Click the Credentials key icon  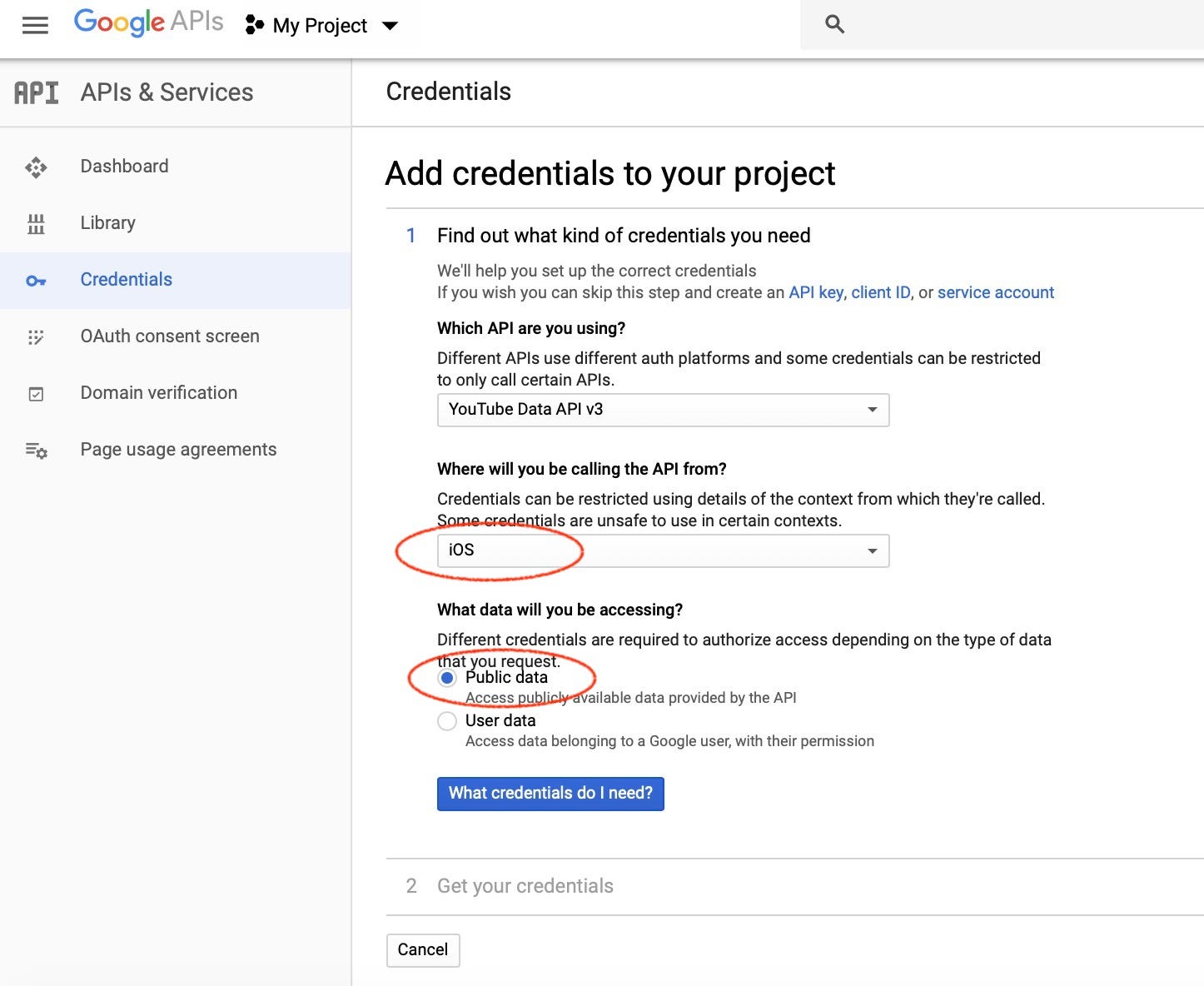click(x=36, y=281)
